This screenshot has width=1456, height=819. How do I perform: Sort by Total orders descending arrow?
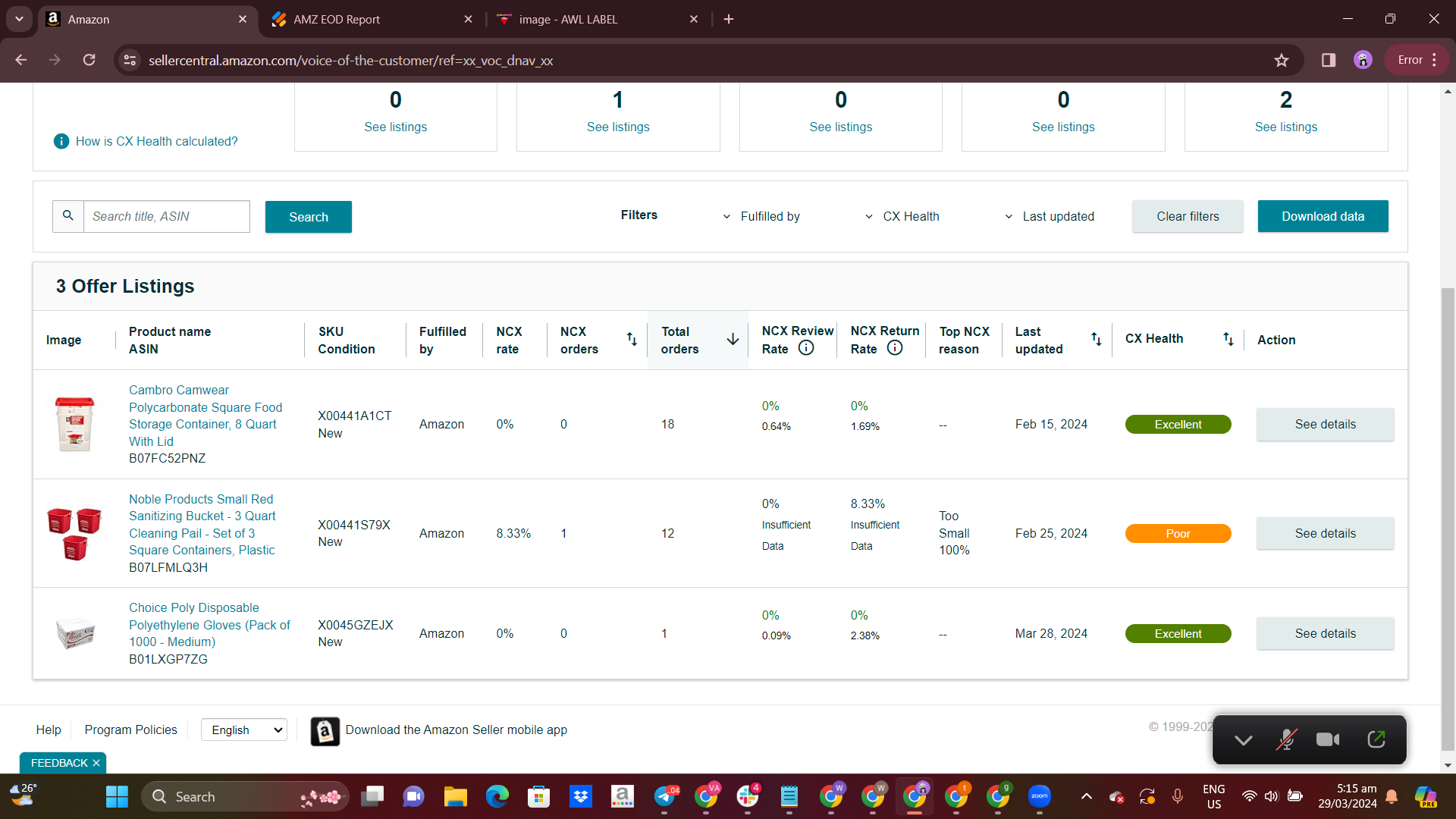point(733,340)
